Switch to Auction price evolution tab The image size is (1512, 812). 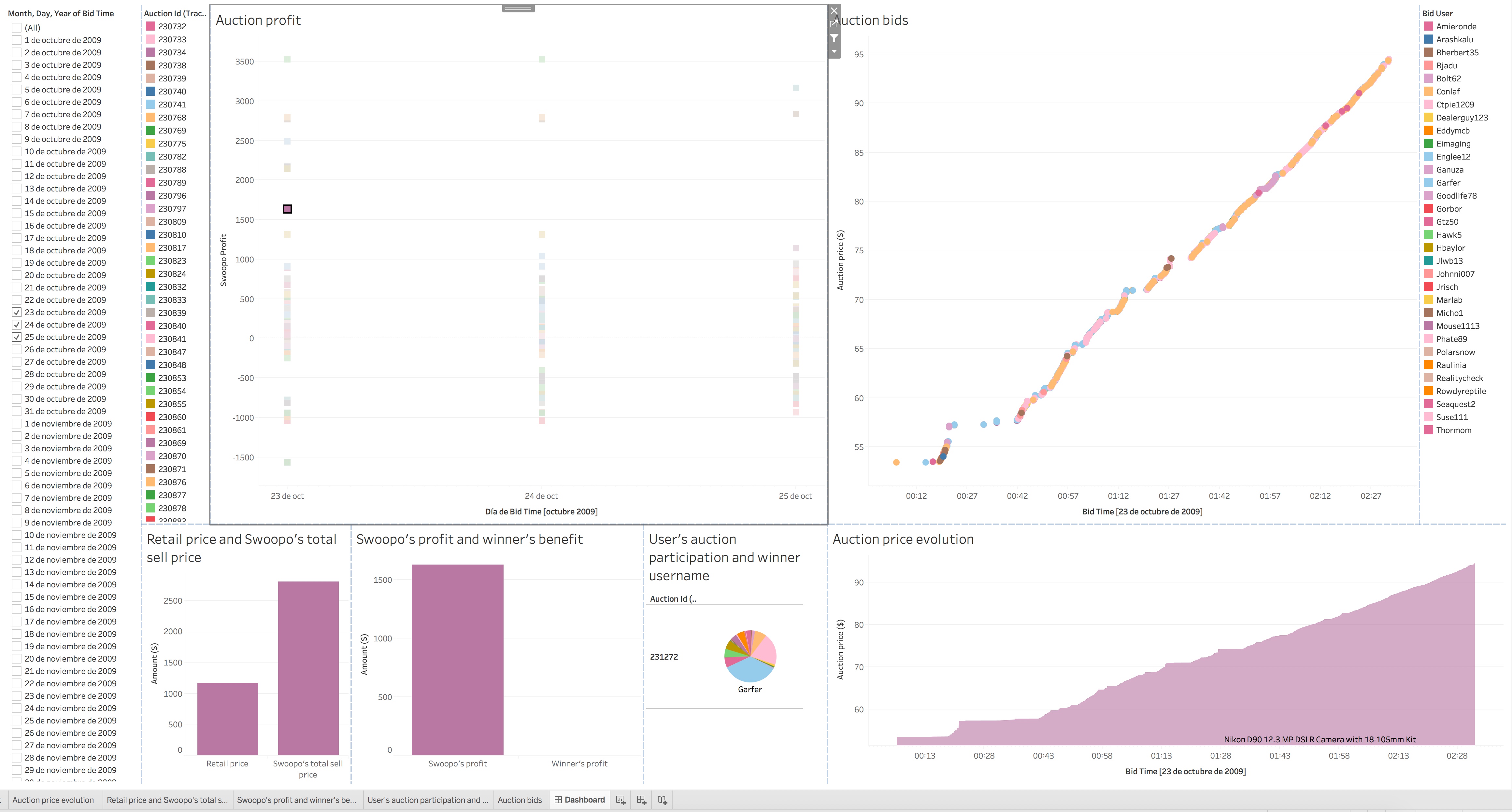(53, 800)
